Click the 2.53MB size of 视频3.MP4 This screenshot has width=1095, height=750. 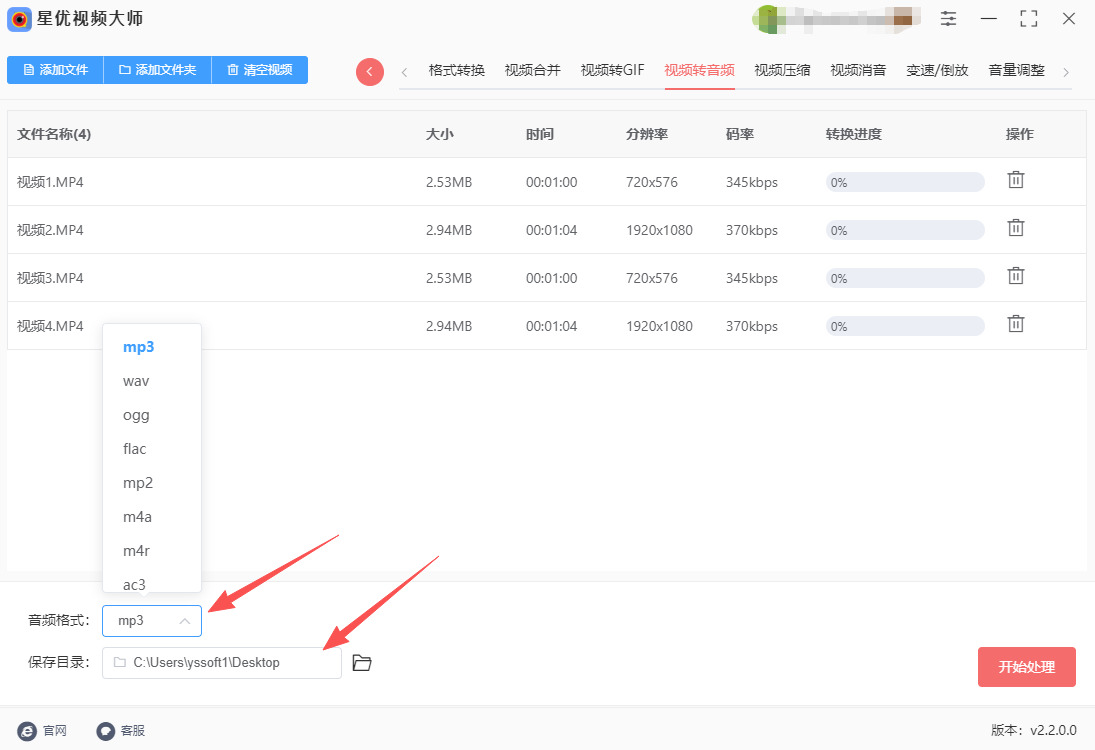(x=449, y=278)
